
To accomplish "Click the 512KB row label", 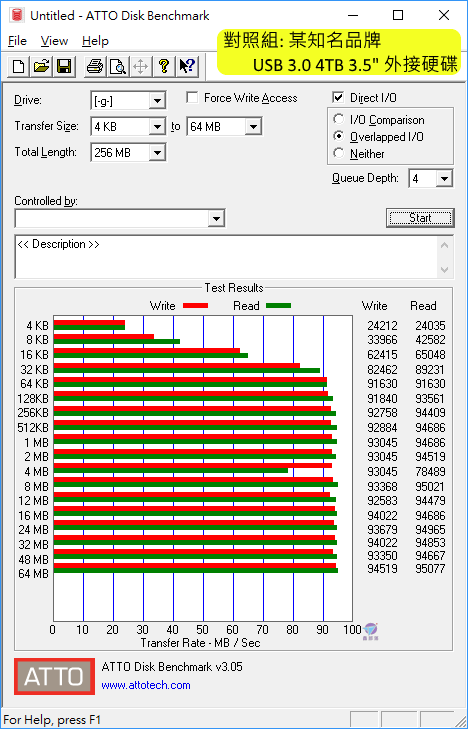I will [x=33, y=428].
